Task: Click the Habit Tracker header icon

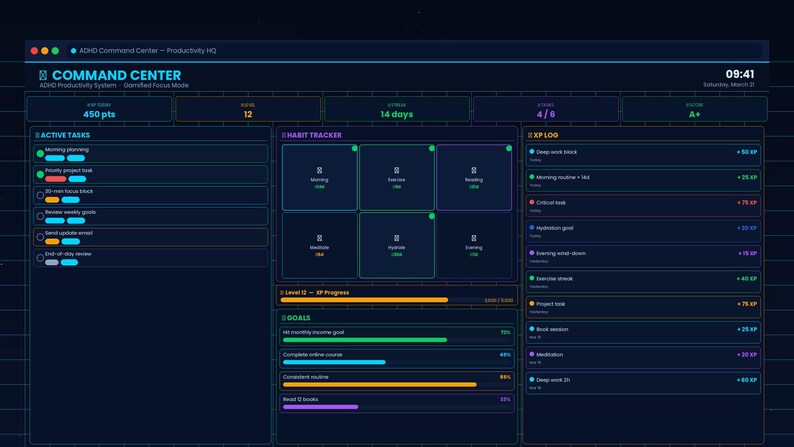Action: (x=284, y=135)
